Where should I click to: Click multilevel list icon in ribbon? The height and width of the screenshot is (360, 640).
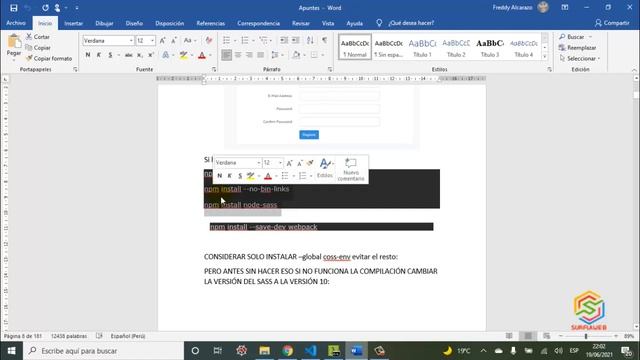(x=263, y=40)
